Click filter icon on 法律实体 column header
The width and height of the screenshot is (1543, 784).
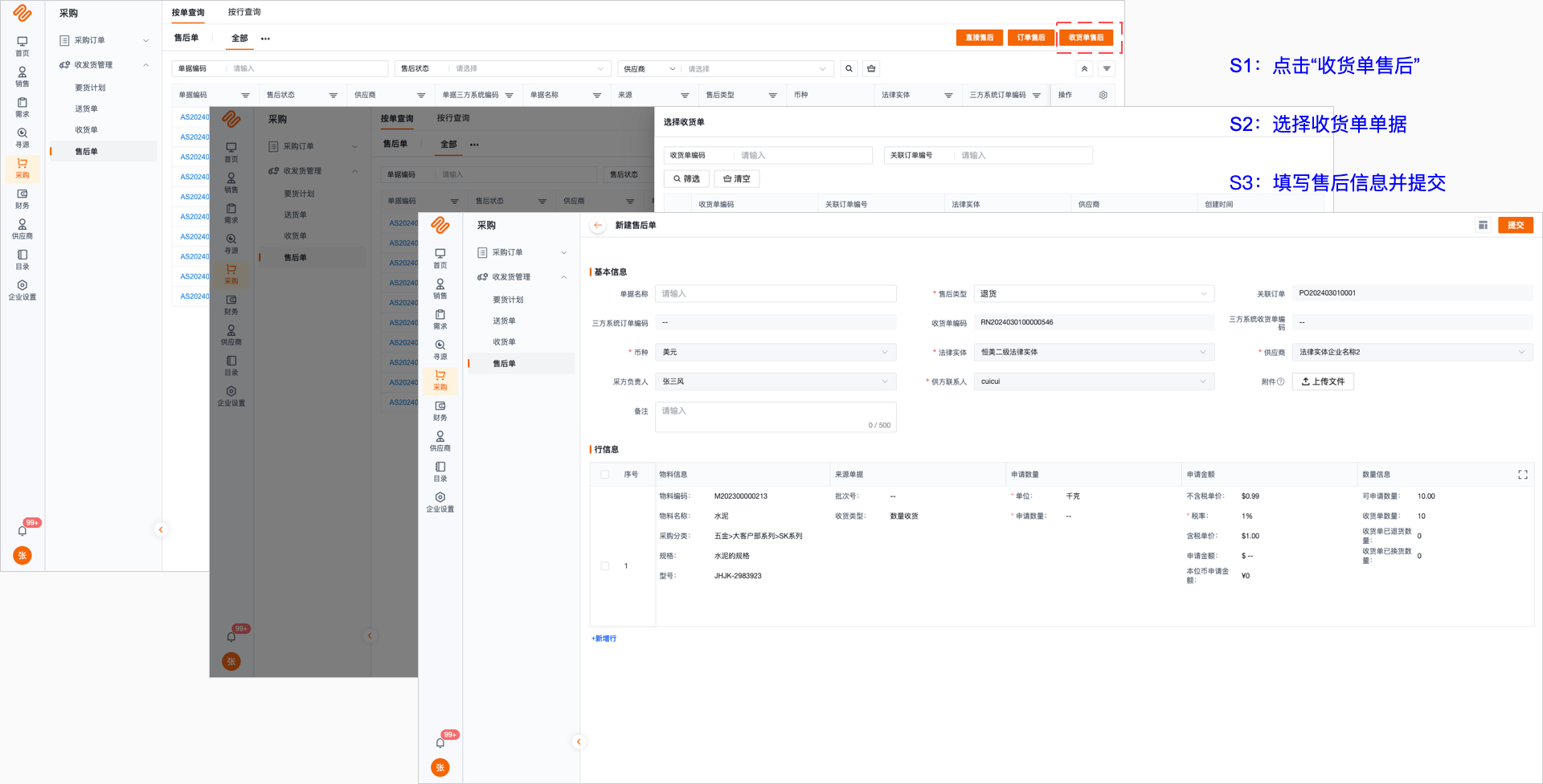click(948, 96)
